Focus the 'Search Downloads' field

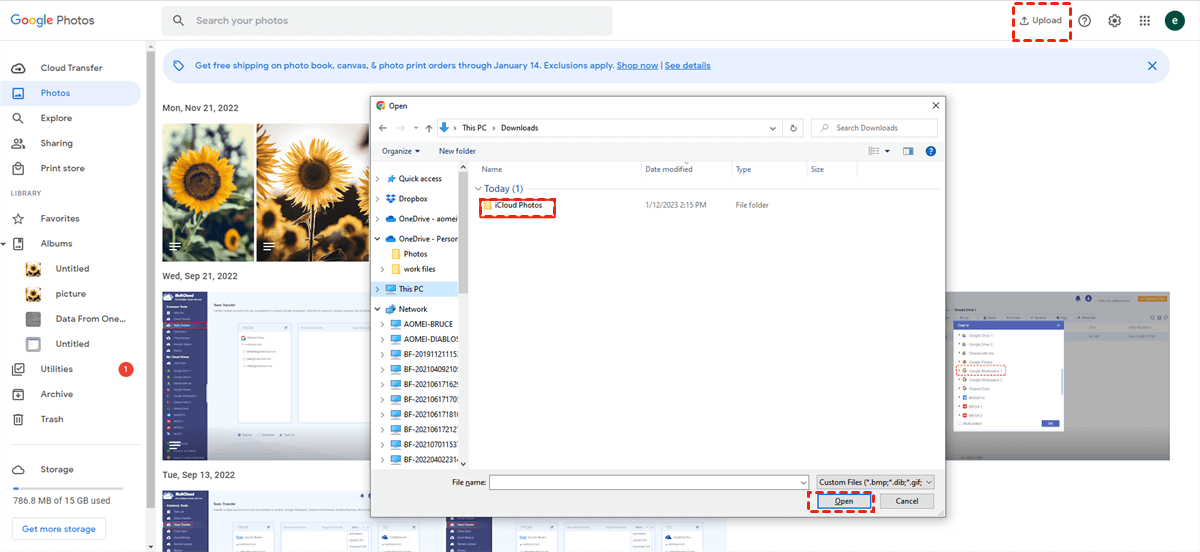click(874, 128)
